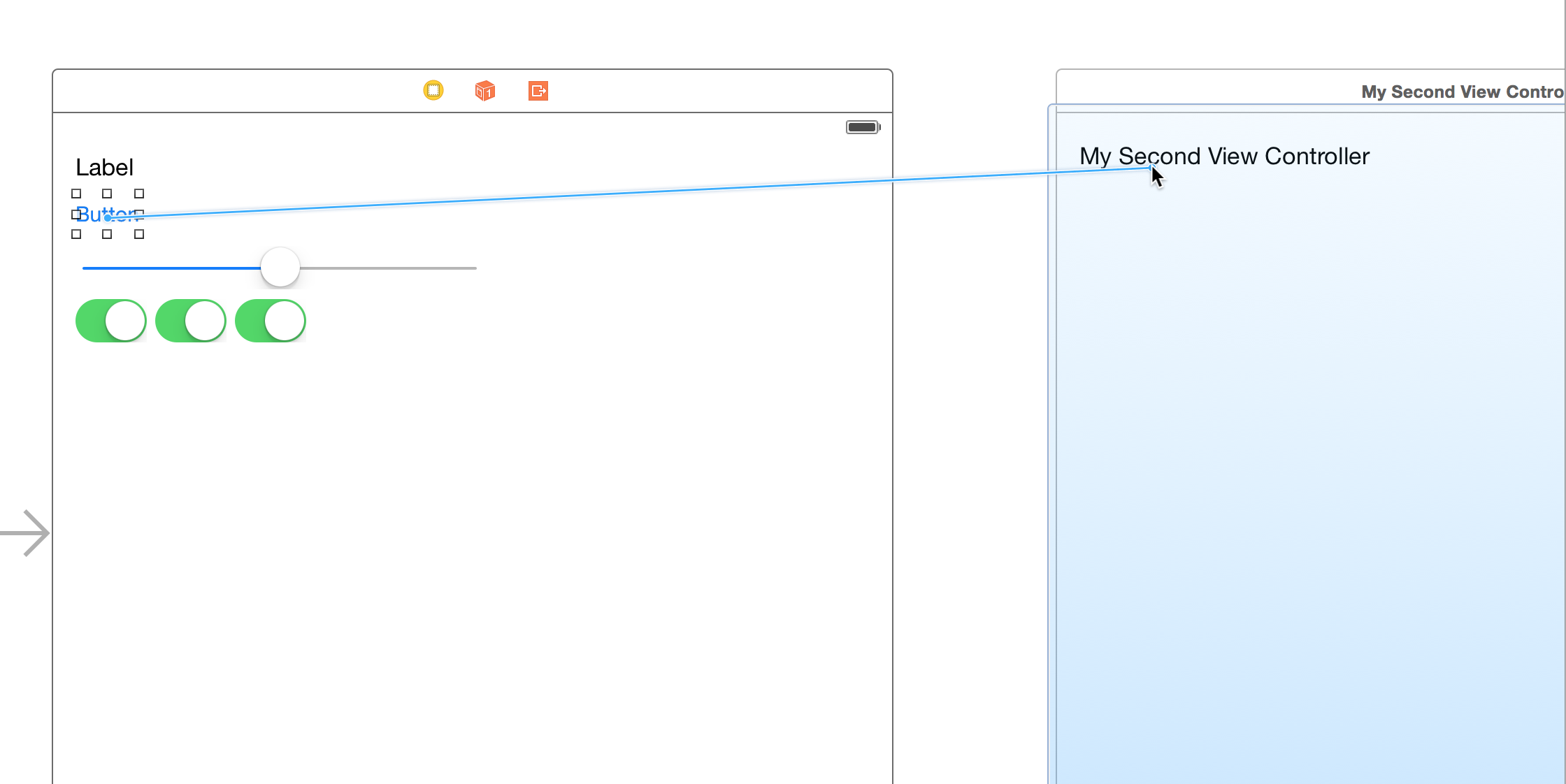Click the bottom-right resize handle of Button
The width and height of the screenshot is (1566, 784).
tap(139, 234)
